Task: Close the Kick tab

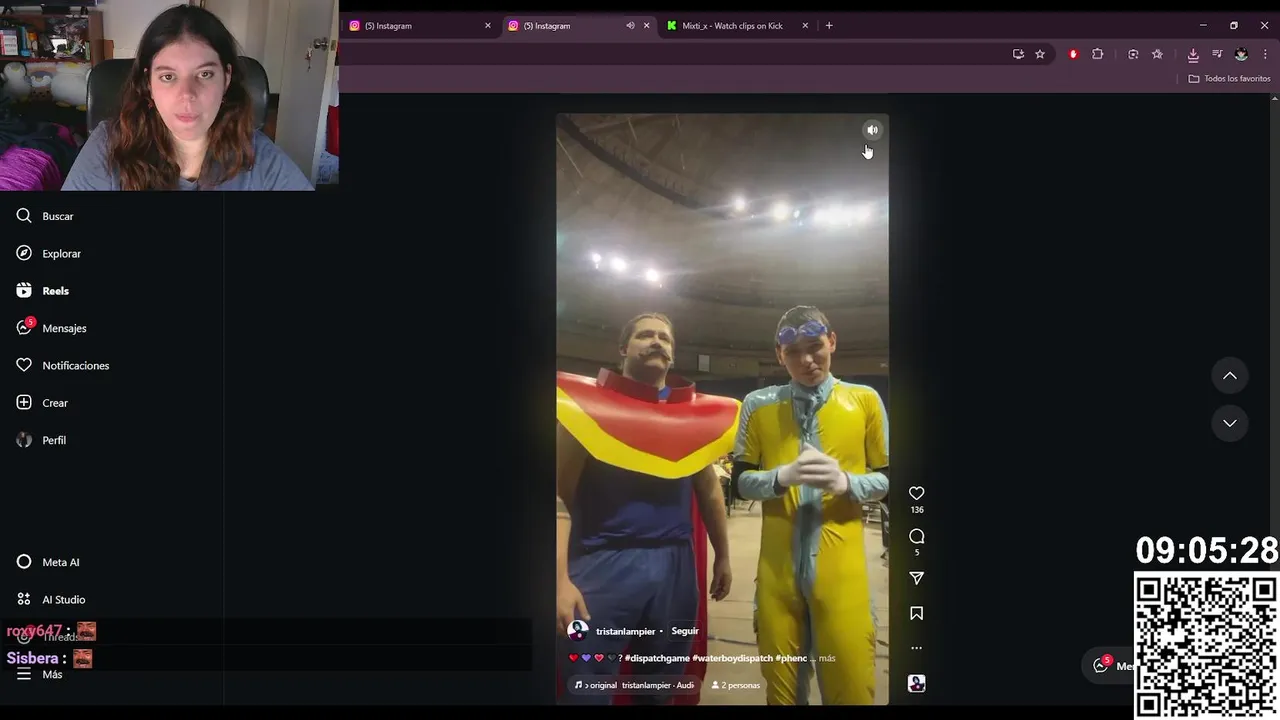Action: 805,26
